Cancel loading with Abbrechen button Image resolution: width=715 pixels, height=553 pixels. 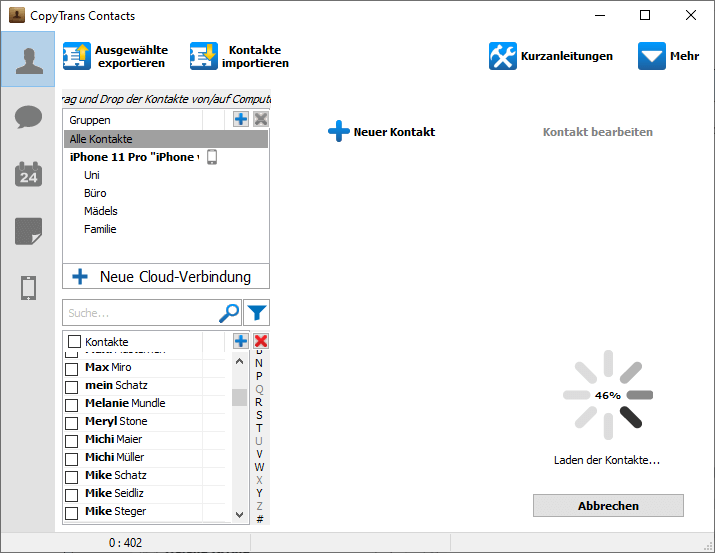pyautogui.click(x=608, y=506)
